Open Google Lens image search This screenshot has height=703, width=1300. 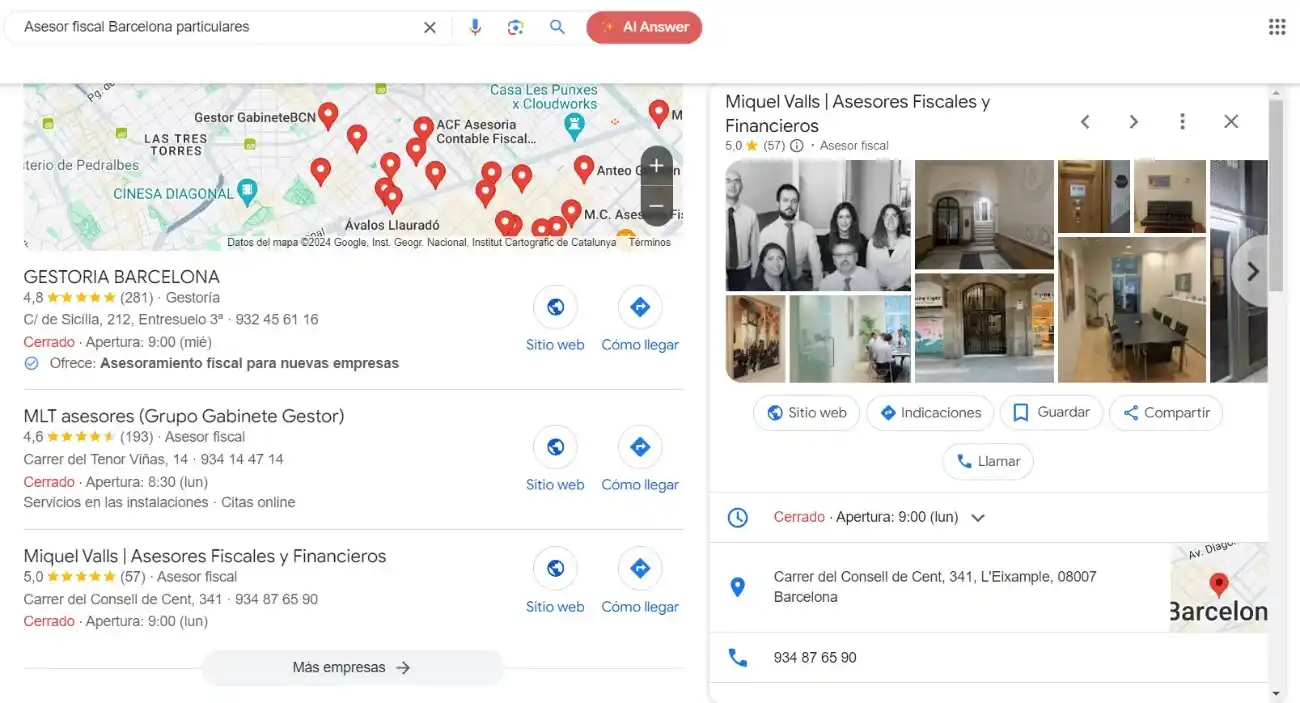click(516, 27)
